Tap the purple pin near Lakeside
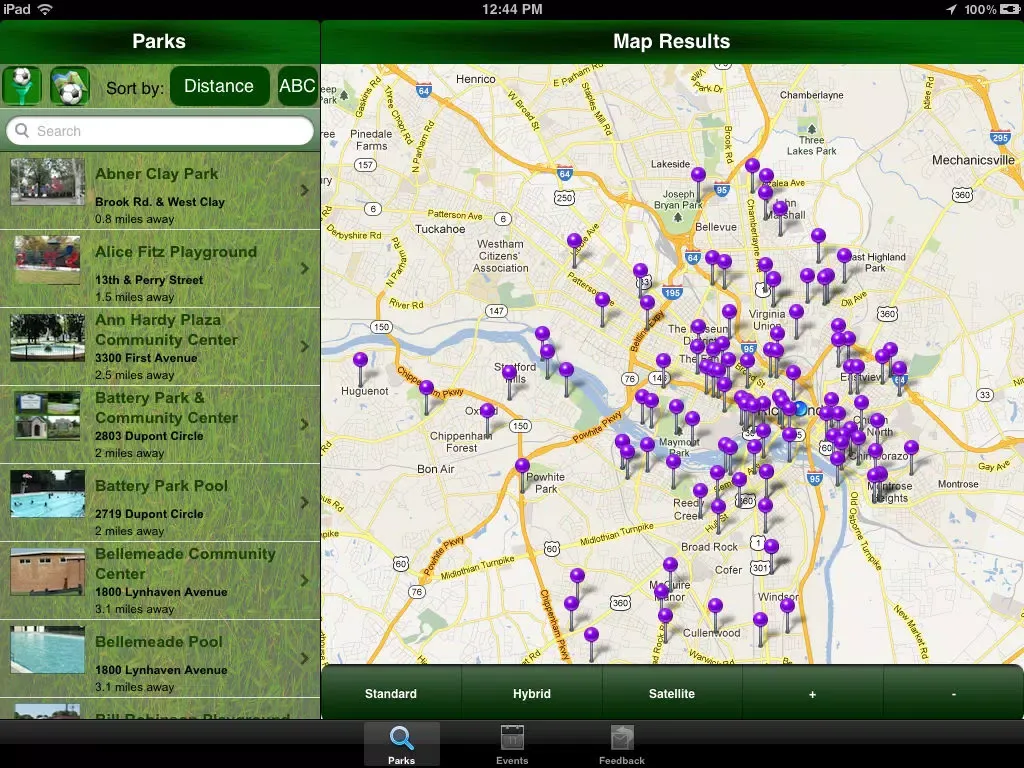1024x768 pixels. (698, 174)
